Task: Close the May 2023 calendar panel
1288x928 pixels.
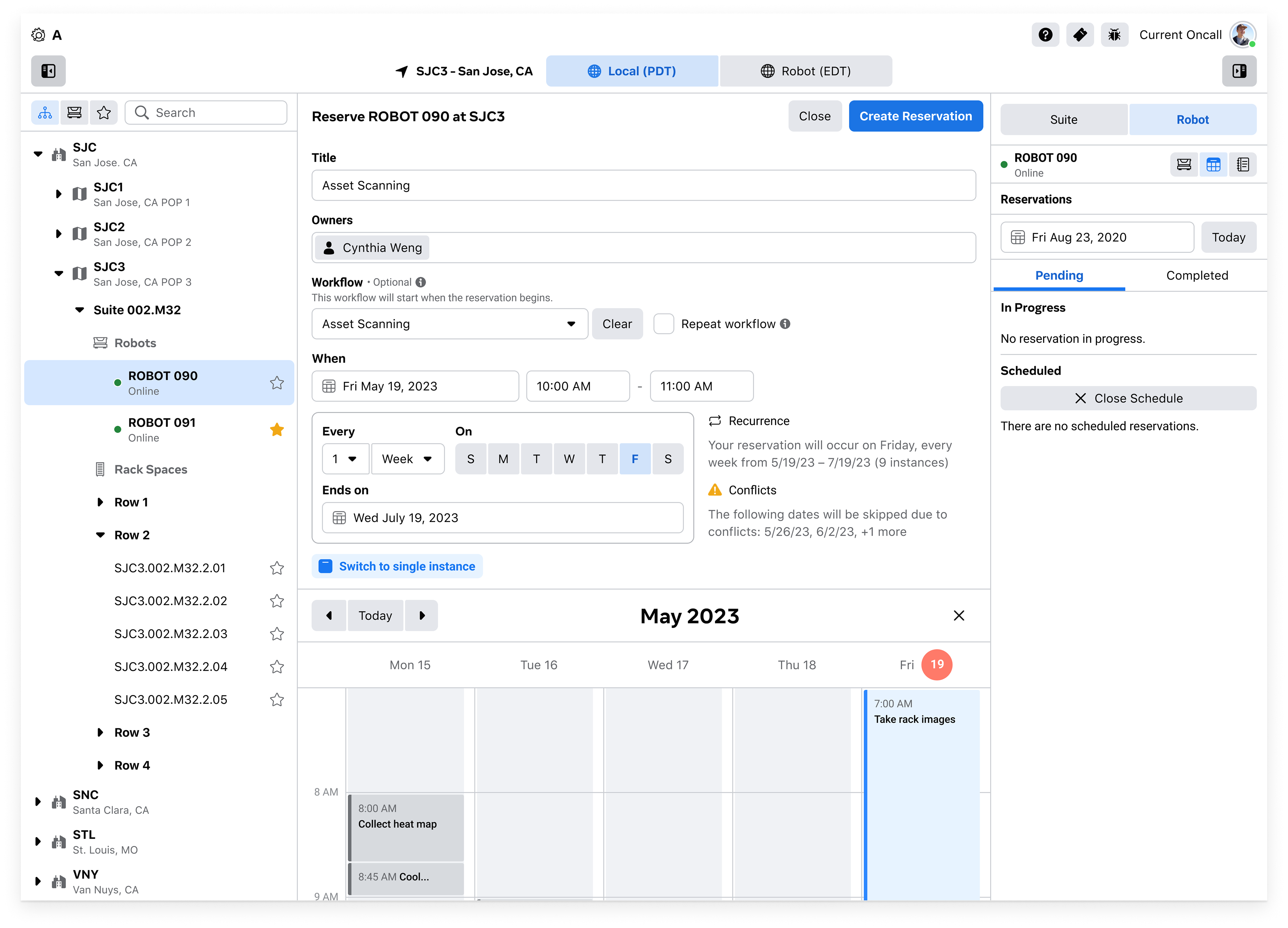Action: click(959, 616)
